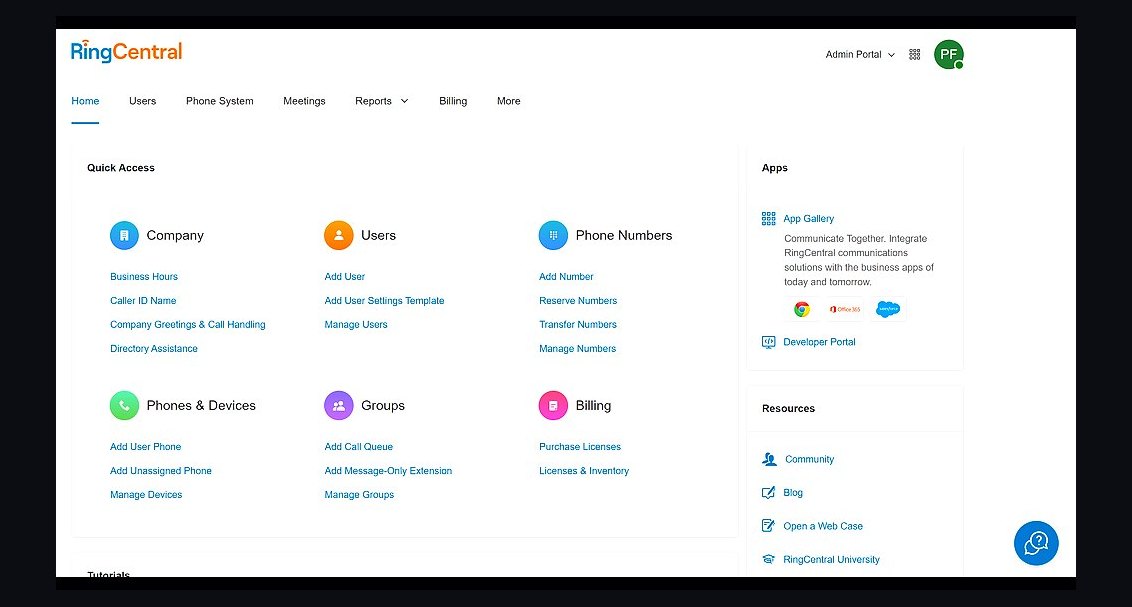Click the Google Chrome app icon
This screenshot has width=1132, height=607.
801,309
